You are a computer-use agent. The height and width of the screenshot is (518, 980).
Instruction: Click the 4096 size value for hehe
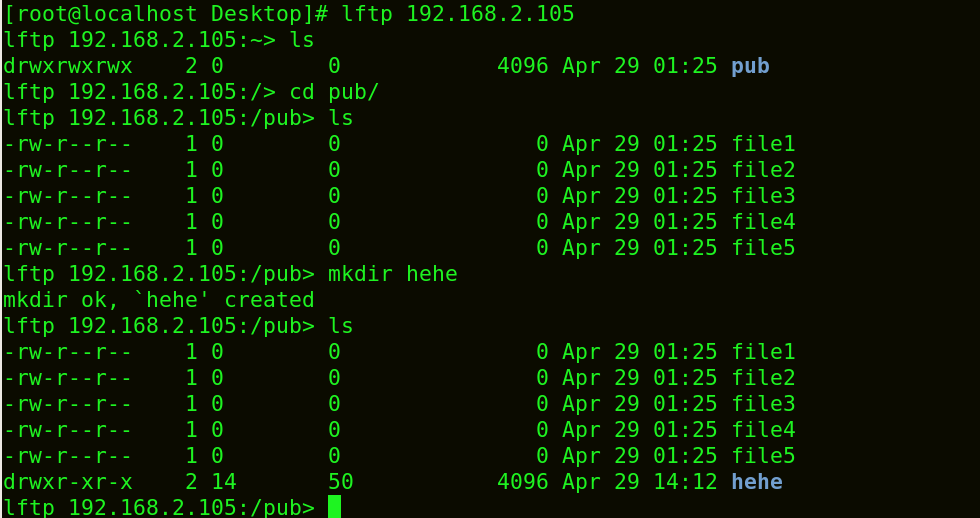click(522, 482)
